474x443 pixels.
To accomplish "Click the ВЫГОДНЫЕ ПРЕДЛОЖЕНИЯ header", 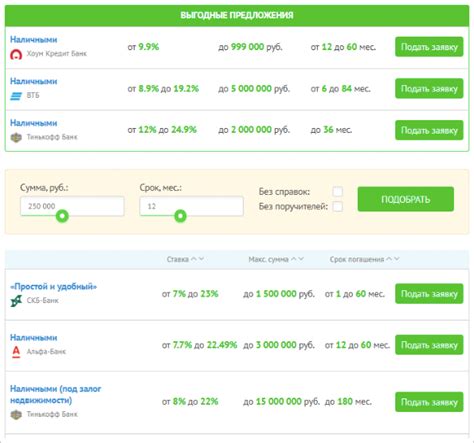I will tap(237, 15).
